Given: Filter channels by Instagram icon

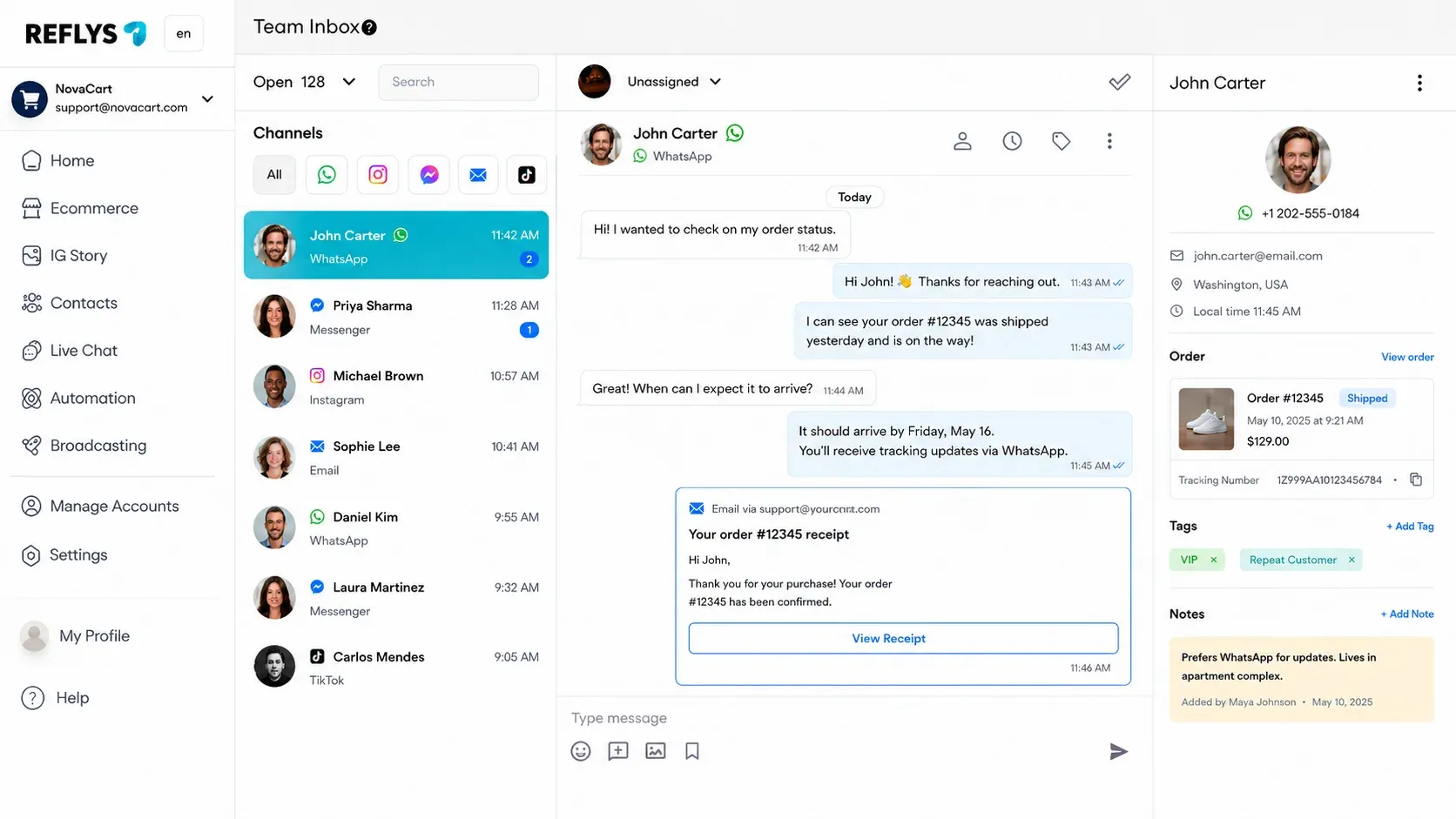Looking at the screenshot, I should (378, 175).
